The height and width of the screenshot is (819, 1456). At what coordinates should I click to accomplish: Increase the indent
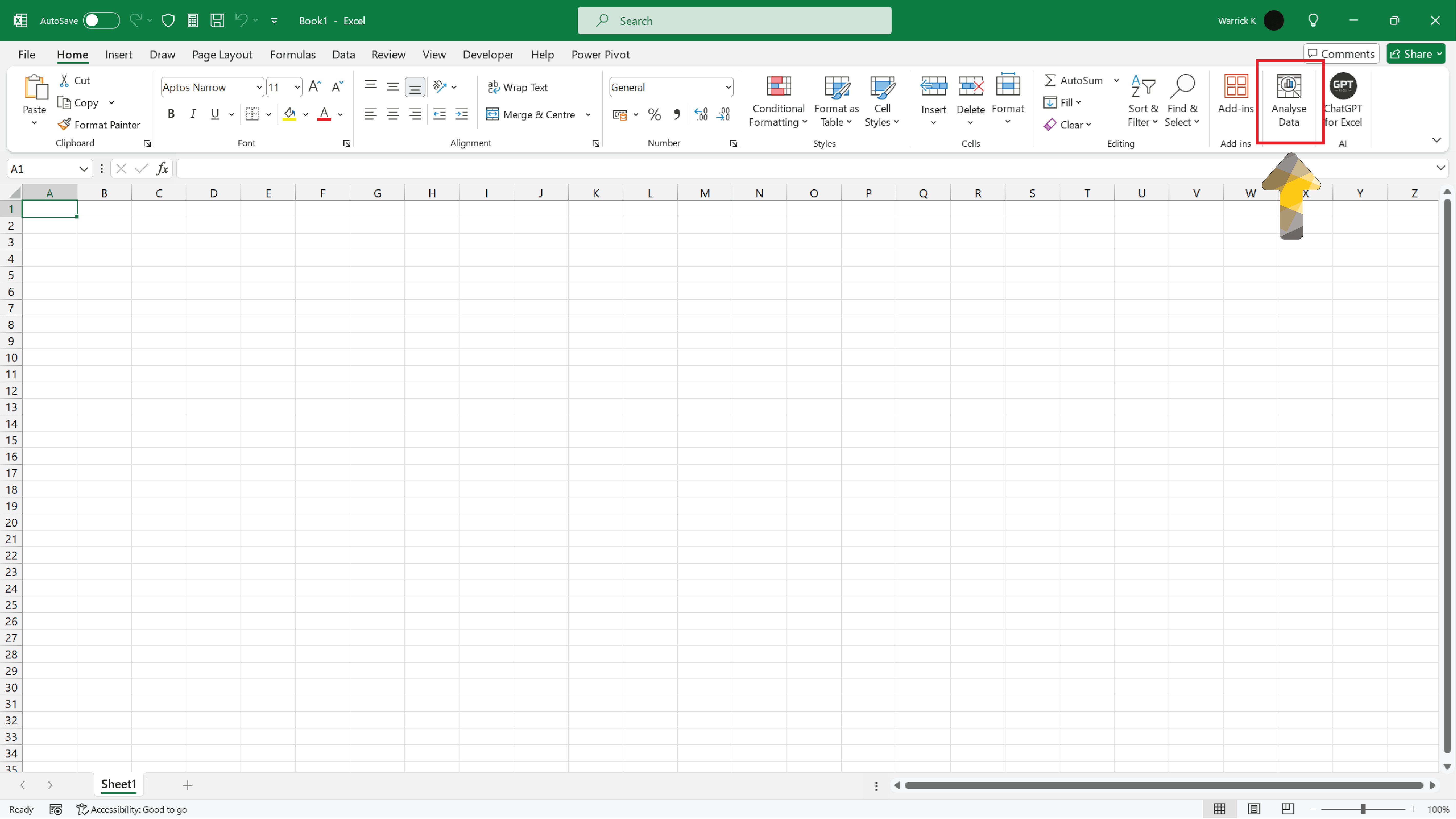[x=462, y=114]
